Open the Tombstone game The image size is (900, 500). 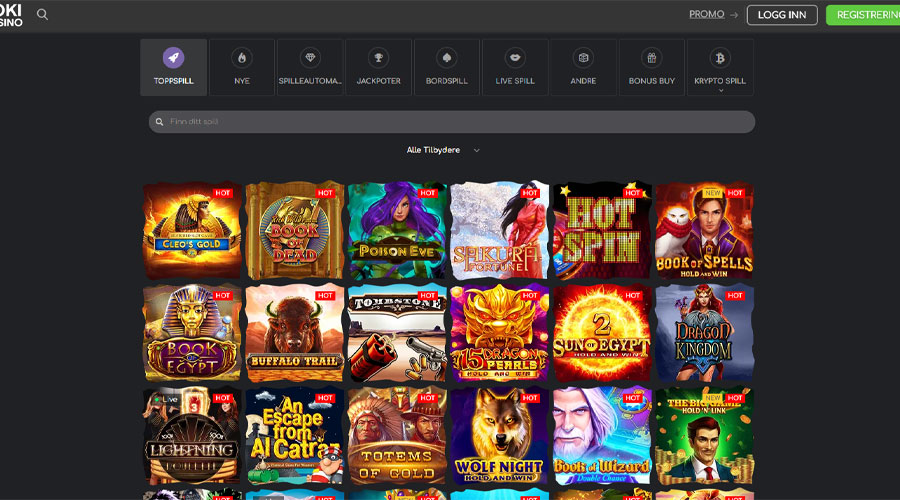pyautogui.click(x=397, y=333)
